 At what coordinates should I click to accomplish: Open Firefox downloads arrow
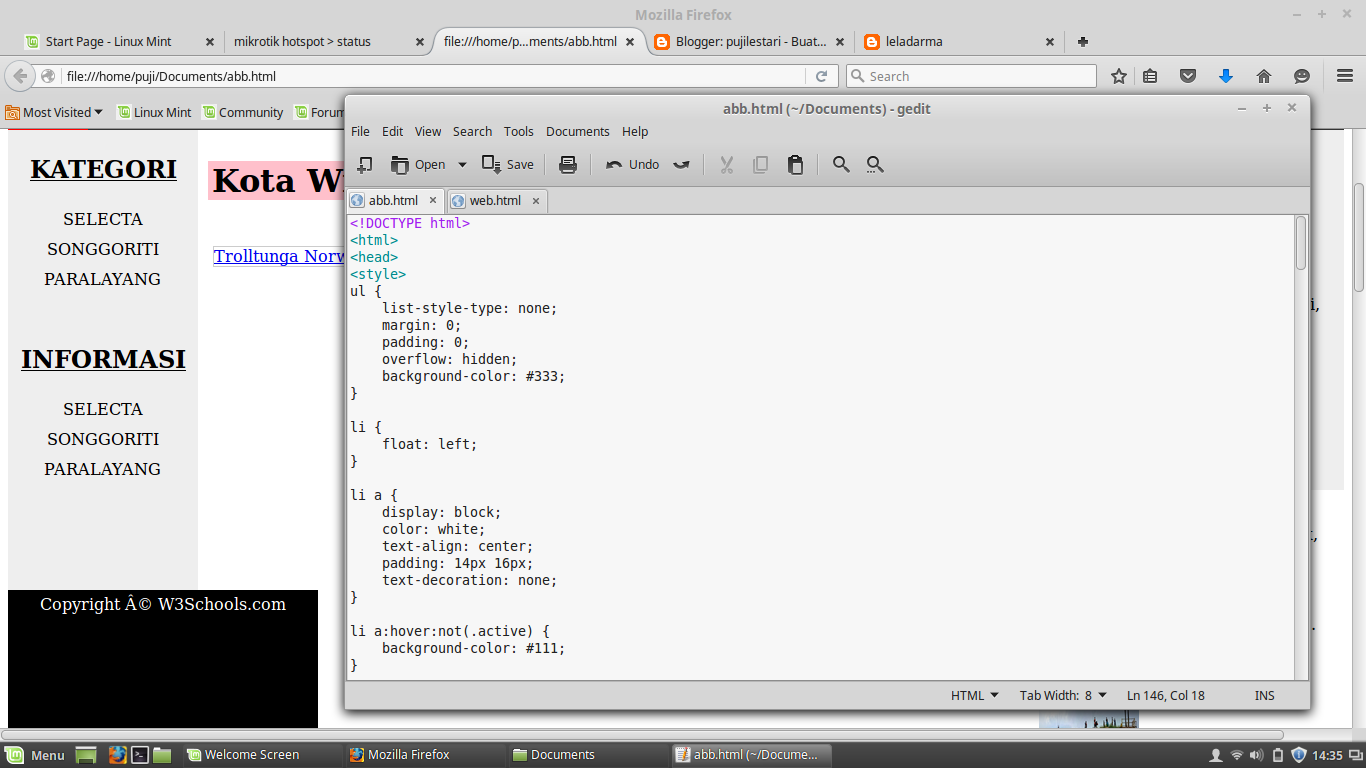pyautogui.click(x=1226, y=76)
